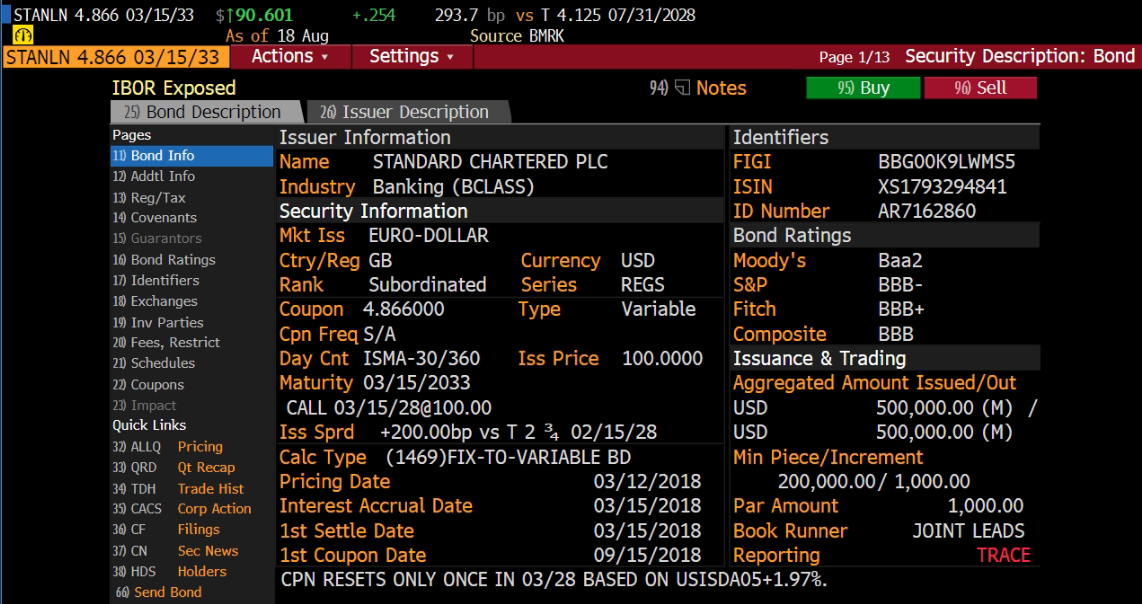Open the Fees, Restrict page
1142x604 pixels.
click(x=167, y=342)
